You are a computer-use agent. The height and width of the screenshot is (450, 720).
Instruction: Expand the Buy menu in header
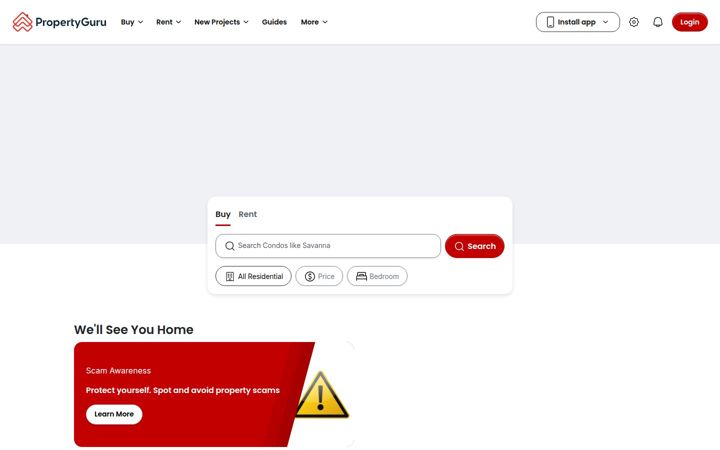(x=132, y=22)
